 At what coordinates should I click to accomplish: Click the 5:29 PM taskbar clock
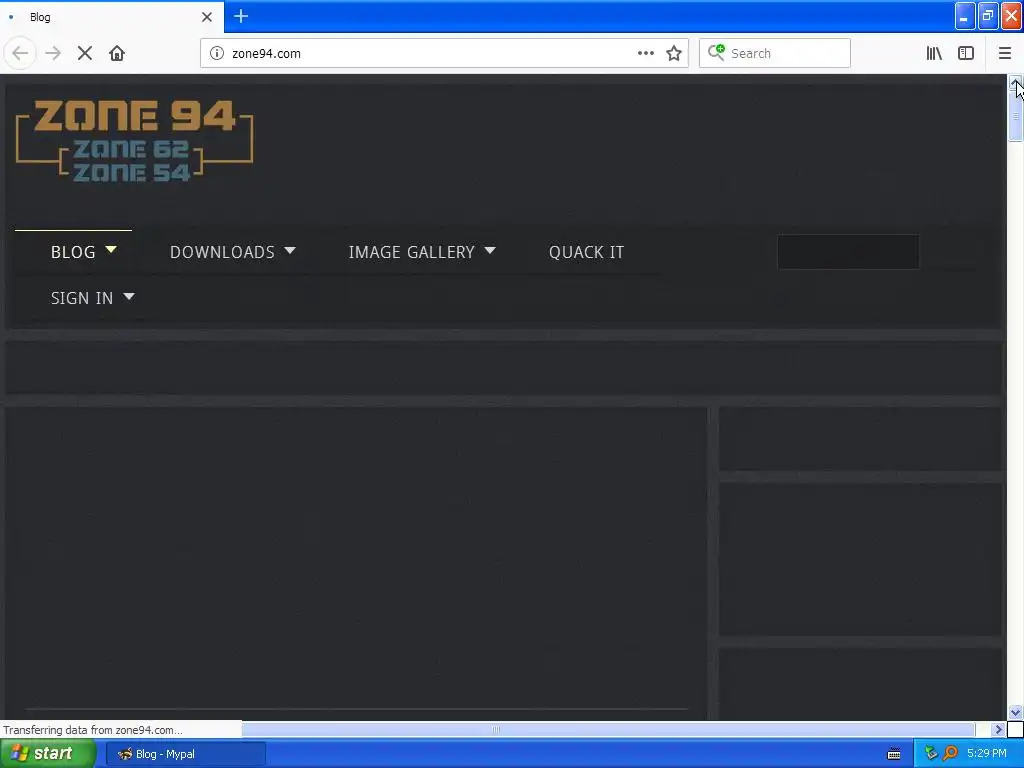987,753
